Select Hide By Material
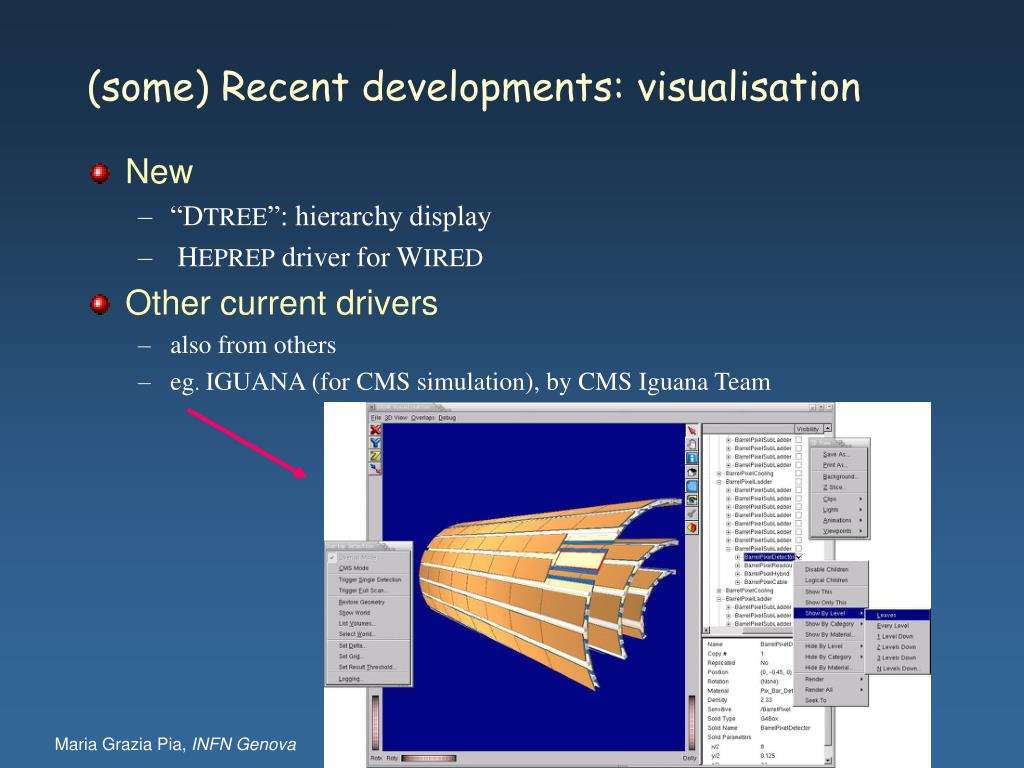The image size is (1024, 768). [831, 668]
